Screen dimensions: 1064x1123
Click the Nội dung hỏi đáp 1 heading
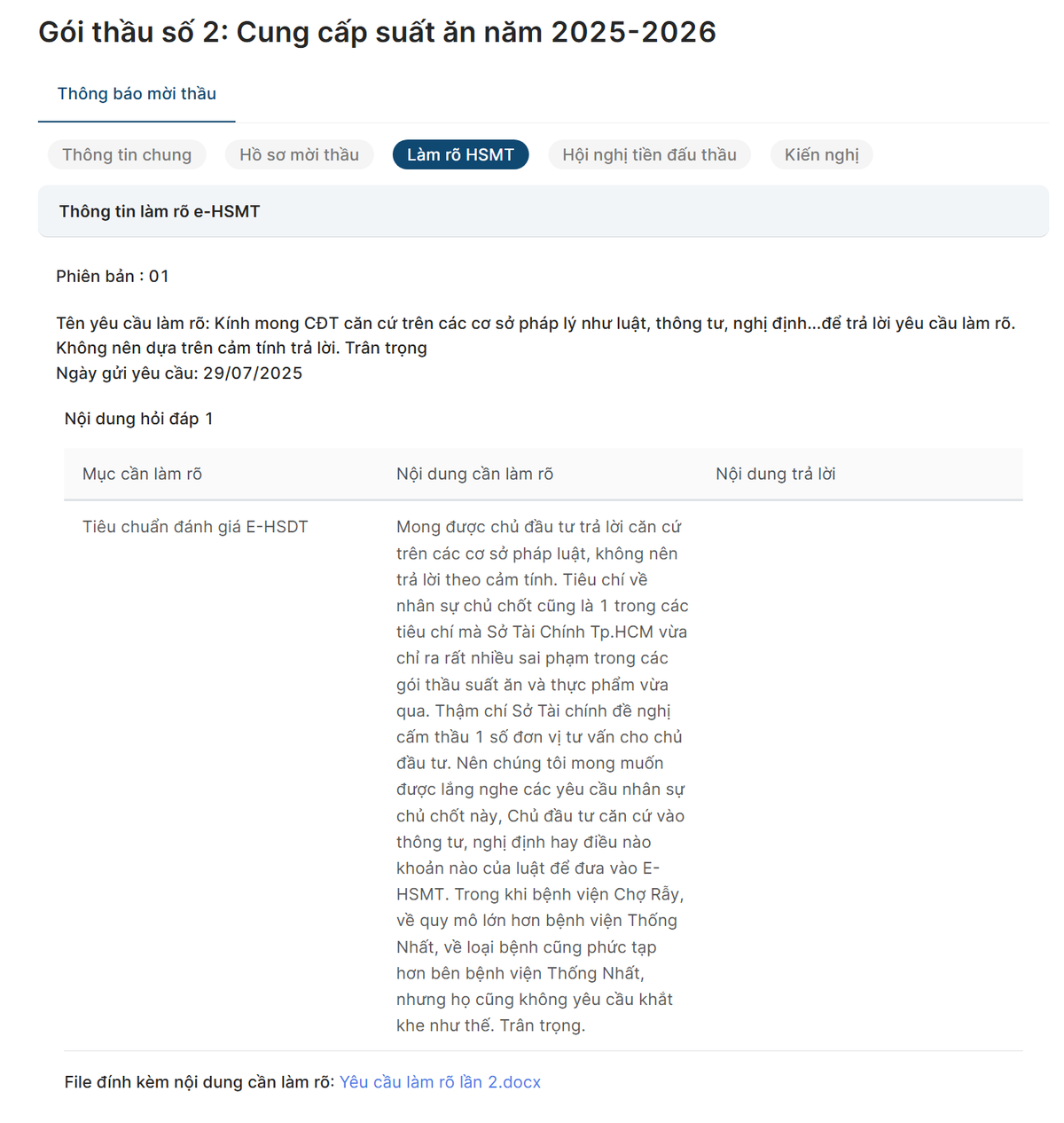point(138,419)
